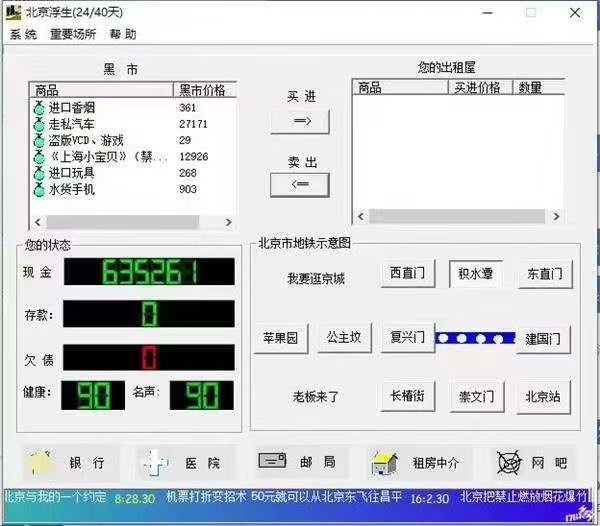Select 盗版VCD、游戏 in black market list
600x526 pixels.
point(86,141)
